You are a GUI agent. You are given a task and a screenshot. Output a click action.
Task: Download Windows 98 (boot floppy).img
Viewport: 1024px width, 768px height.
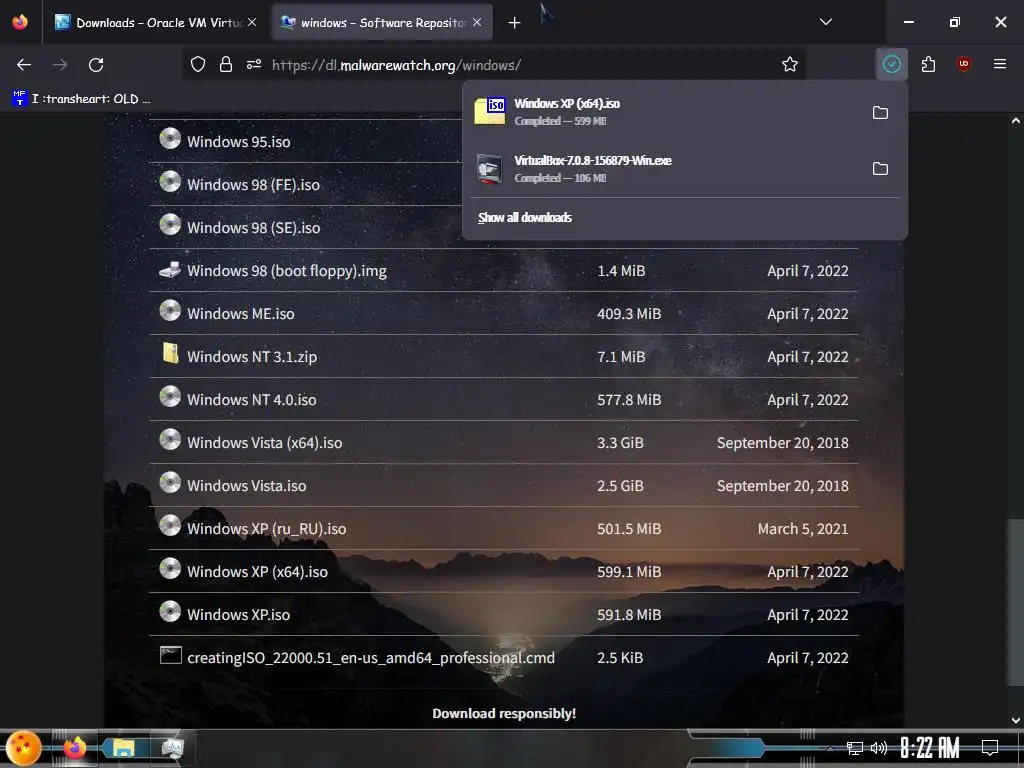[x=287, y=271]
